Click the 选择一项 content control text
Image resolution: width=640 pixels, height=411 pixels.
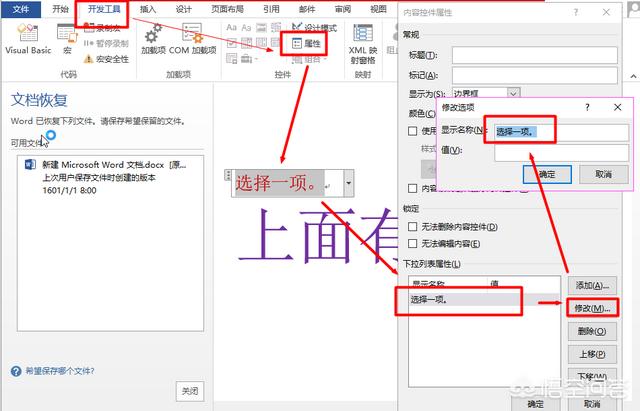tap(276, 183)
